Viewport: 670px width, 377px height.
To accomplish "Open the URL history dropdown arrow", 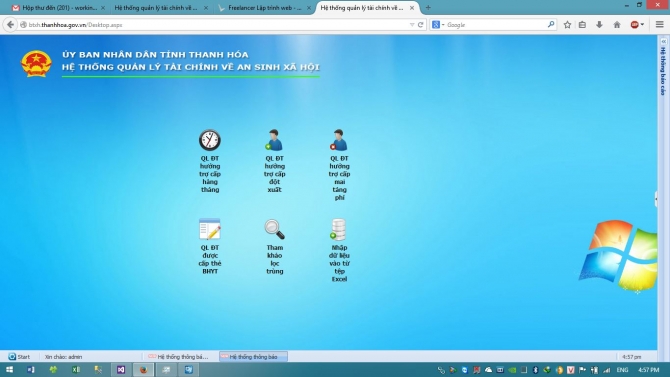I will [x=412, y=25].
